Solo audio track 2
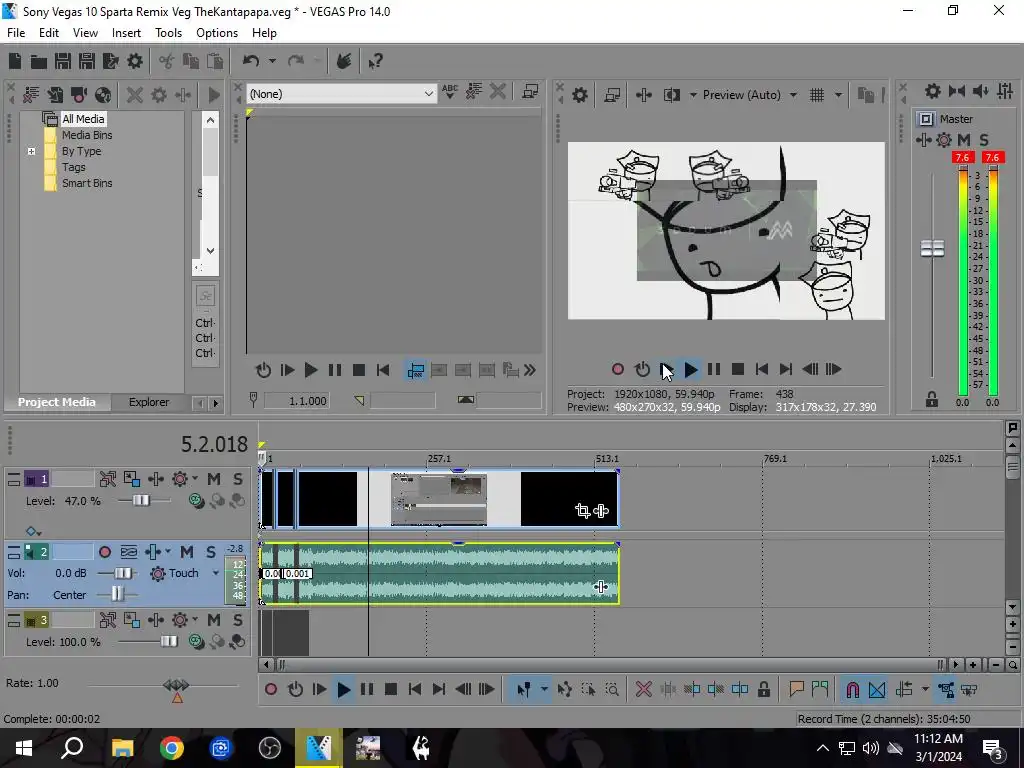 [211, 552]
